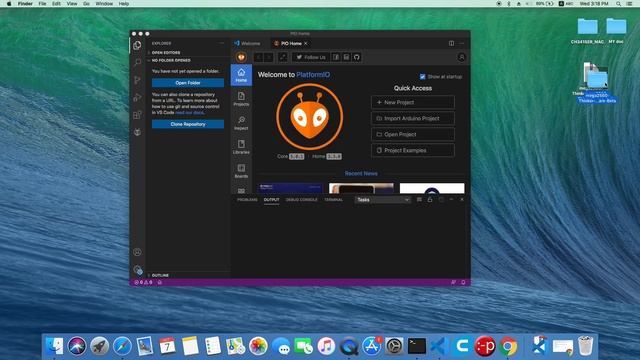Click the read our docs link

point(189,113)
